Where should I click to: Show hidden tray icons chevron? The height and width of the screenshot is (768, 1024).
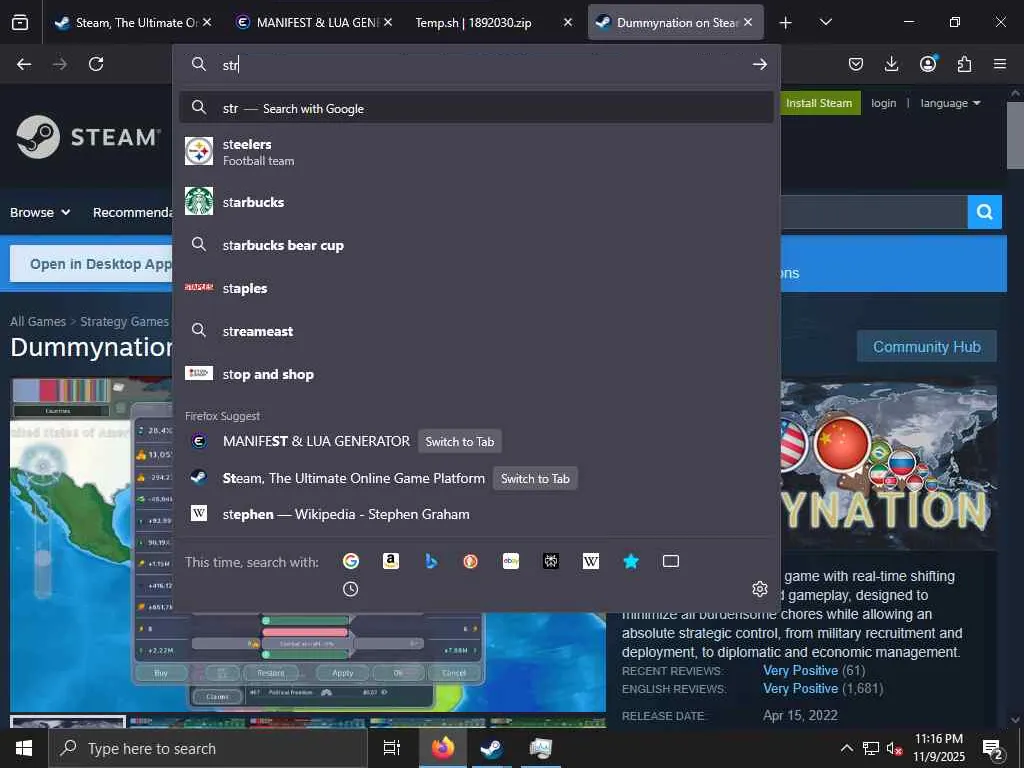point(846,748)
